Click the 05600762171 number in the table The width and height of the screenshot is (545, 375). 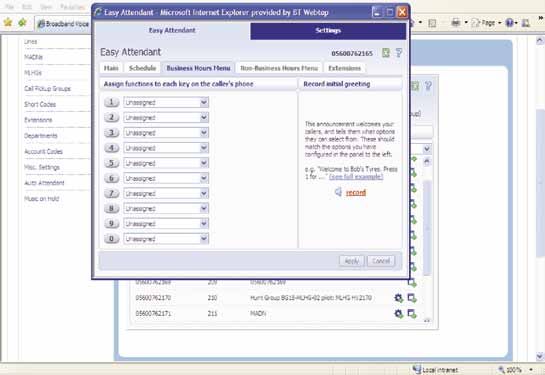pos(153,313)
